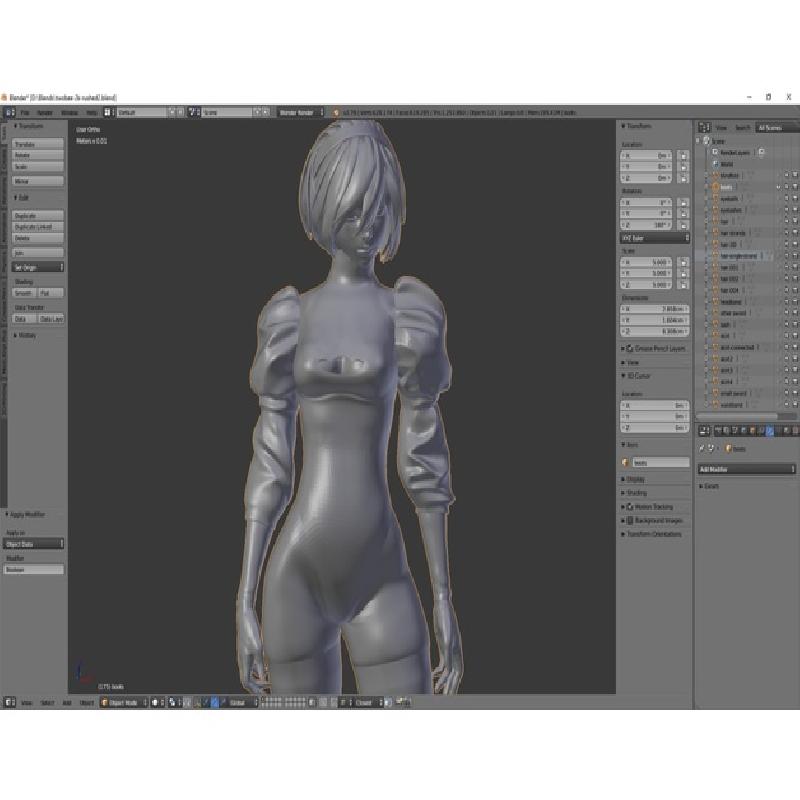Open the editor type selector in top info bar
Viewport: 800px width, 800px height.
click(x=10, y=112)
